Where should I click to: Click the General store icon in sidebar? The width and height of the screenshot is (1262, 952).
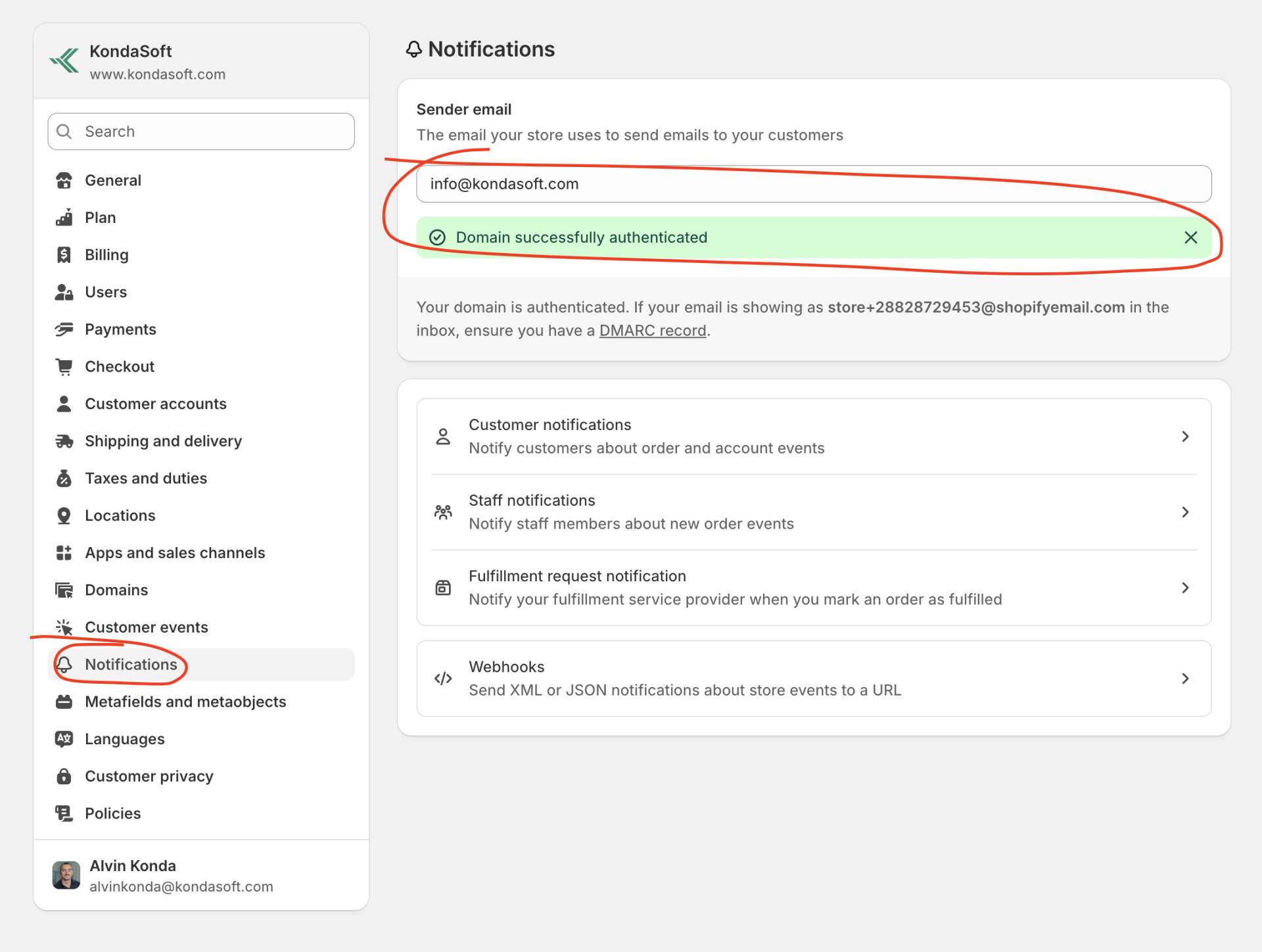[x=64, y=180]
